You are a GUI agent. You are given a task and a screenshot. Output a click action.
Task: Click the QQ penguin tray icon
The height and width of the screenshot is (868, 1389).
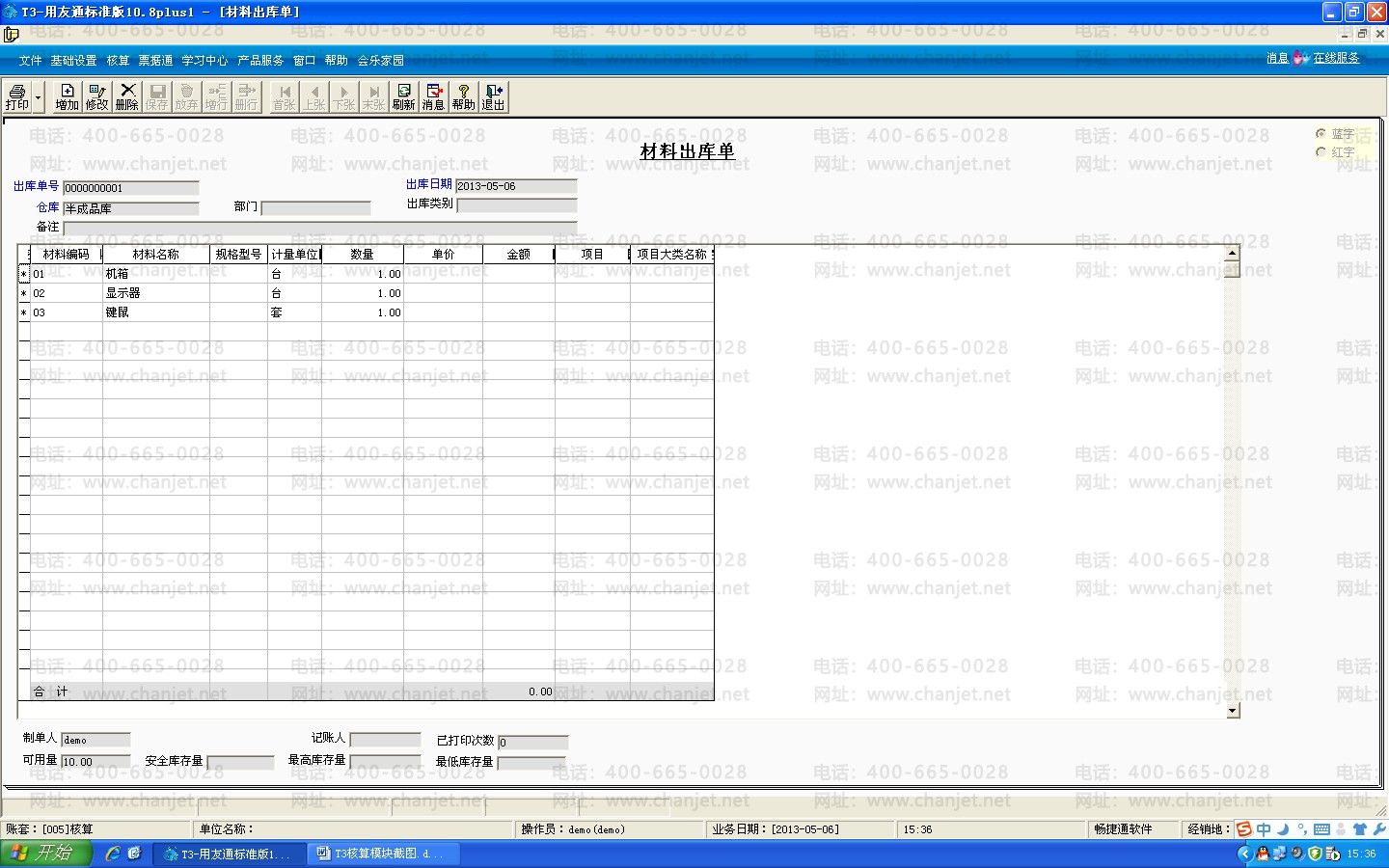click(1263, 854)
